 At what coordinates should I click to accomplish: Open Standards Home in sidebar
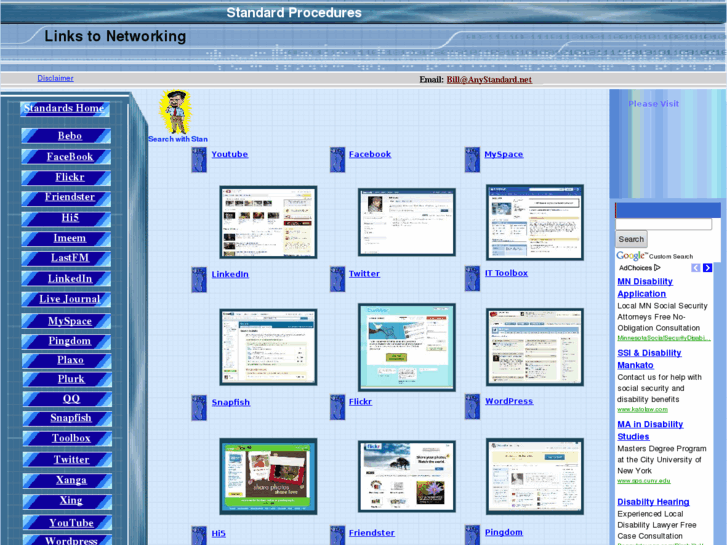pos(65,109)
